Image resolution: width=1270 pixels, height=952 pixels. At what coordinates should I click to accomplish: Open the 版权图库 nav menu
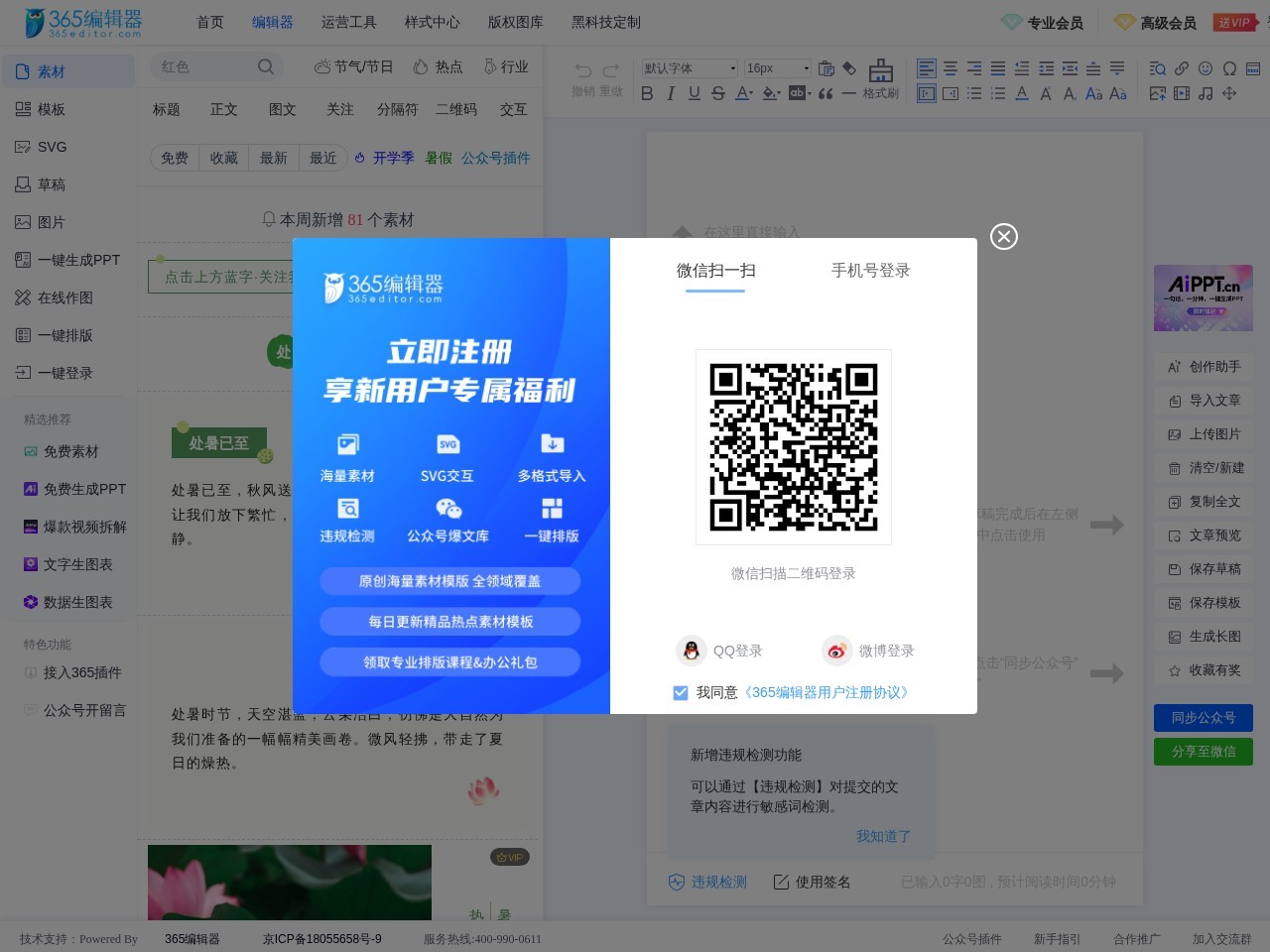[x=515, y=22]
